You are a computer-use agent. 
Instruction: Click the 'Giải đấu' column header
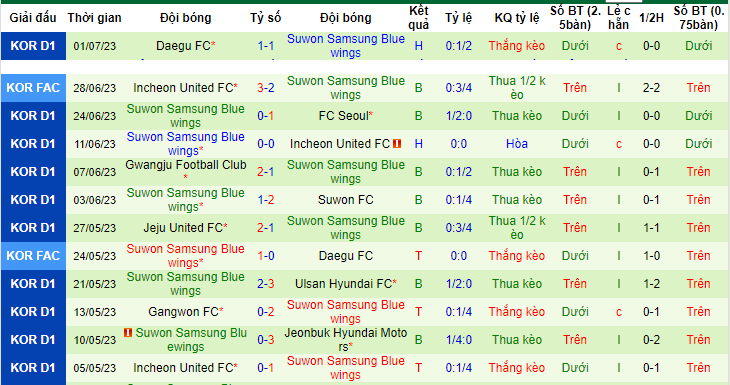[x=33, y=18]
